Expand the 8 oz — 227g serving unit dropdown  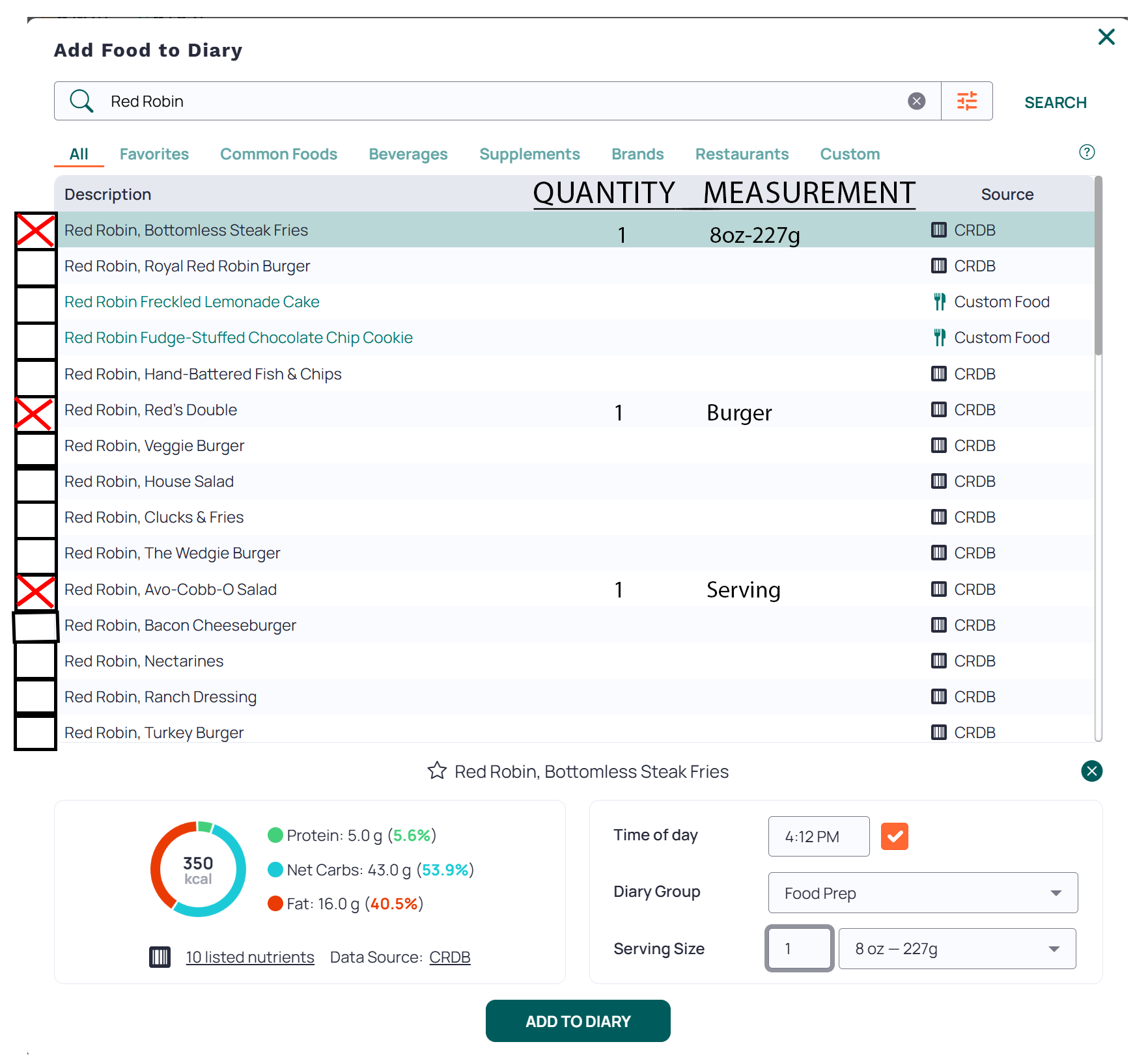[957, 948]
